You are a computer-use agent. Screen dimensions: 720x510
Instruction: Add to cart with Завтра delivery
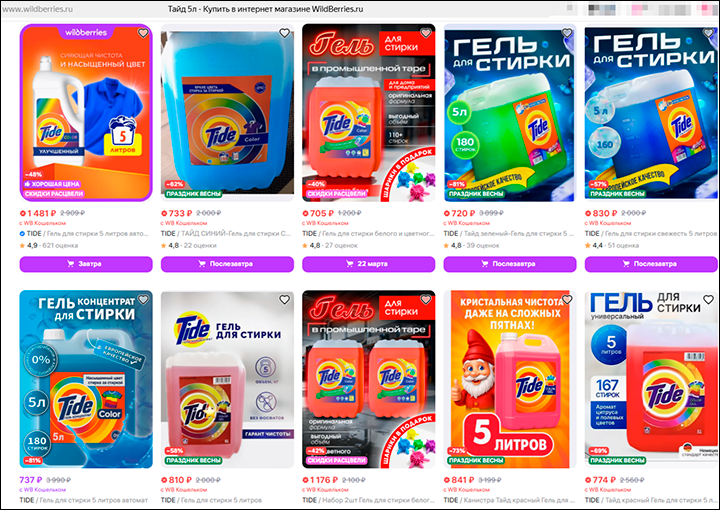[x=86, y=264]
